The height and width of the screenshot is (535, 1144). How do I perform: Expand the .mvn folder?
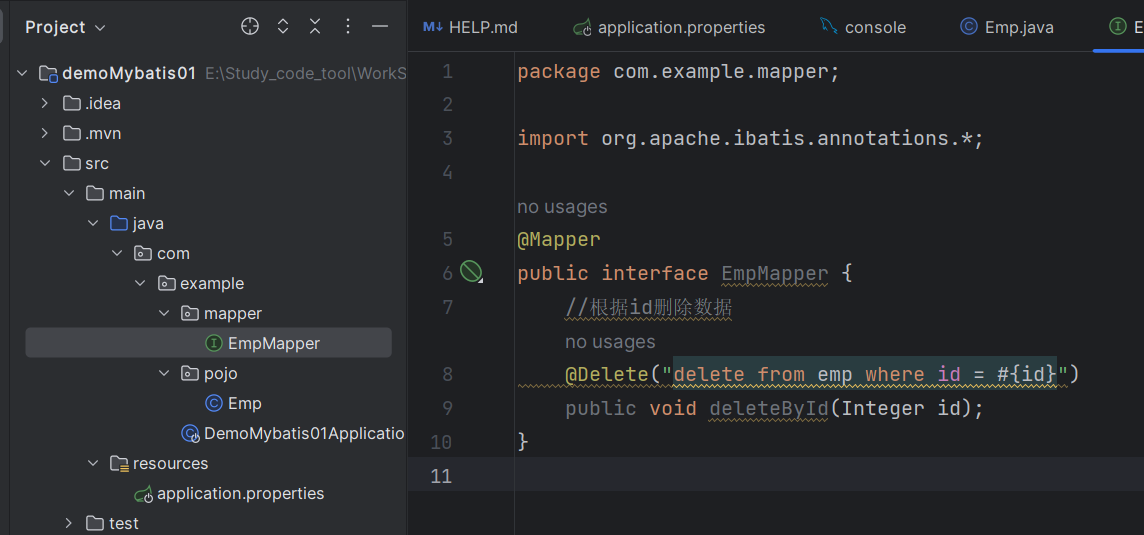click(44, 133)
